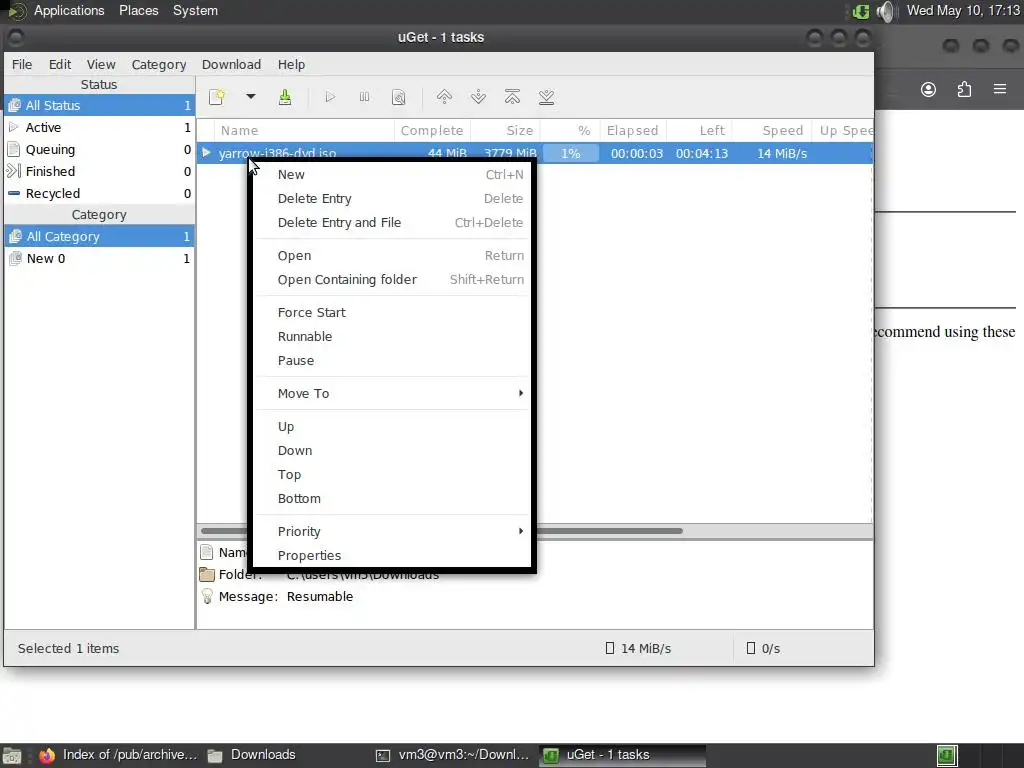Click the Firefox account icon in browser window
Screen dimensions: 1024x768
[928, 89]
